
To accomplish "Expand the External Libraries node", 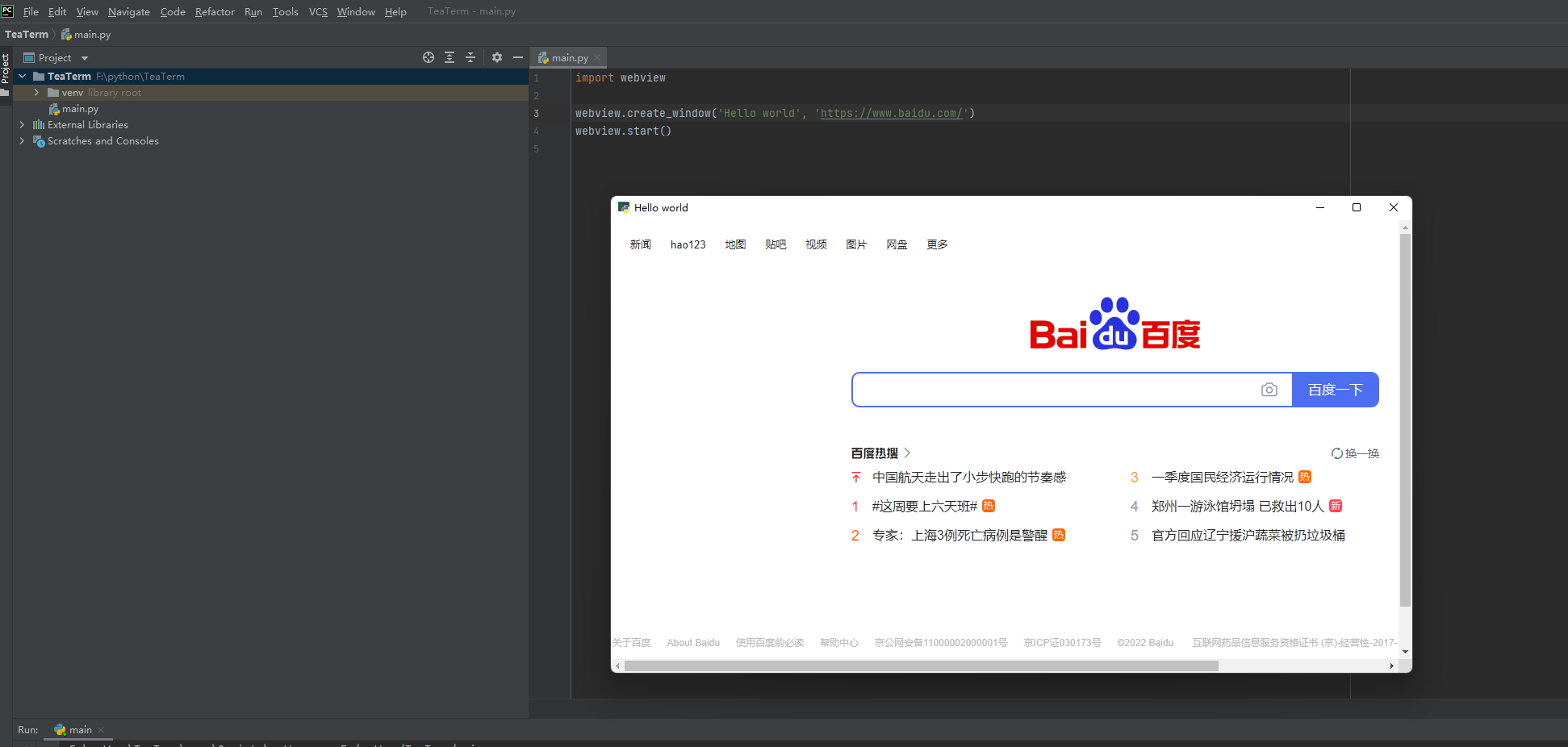I will [22, 124].
